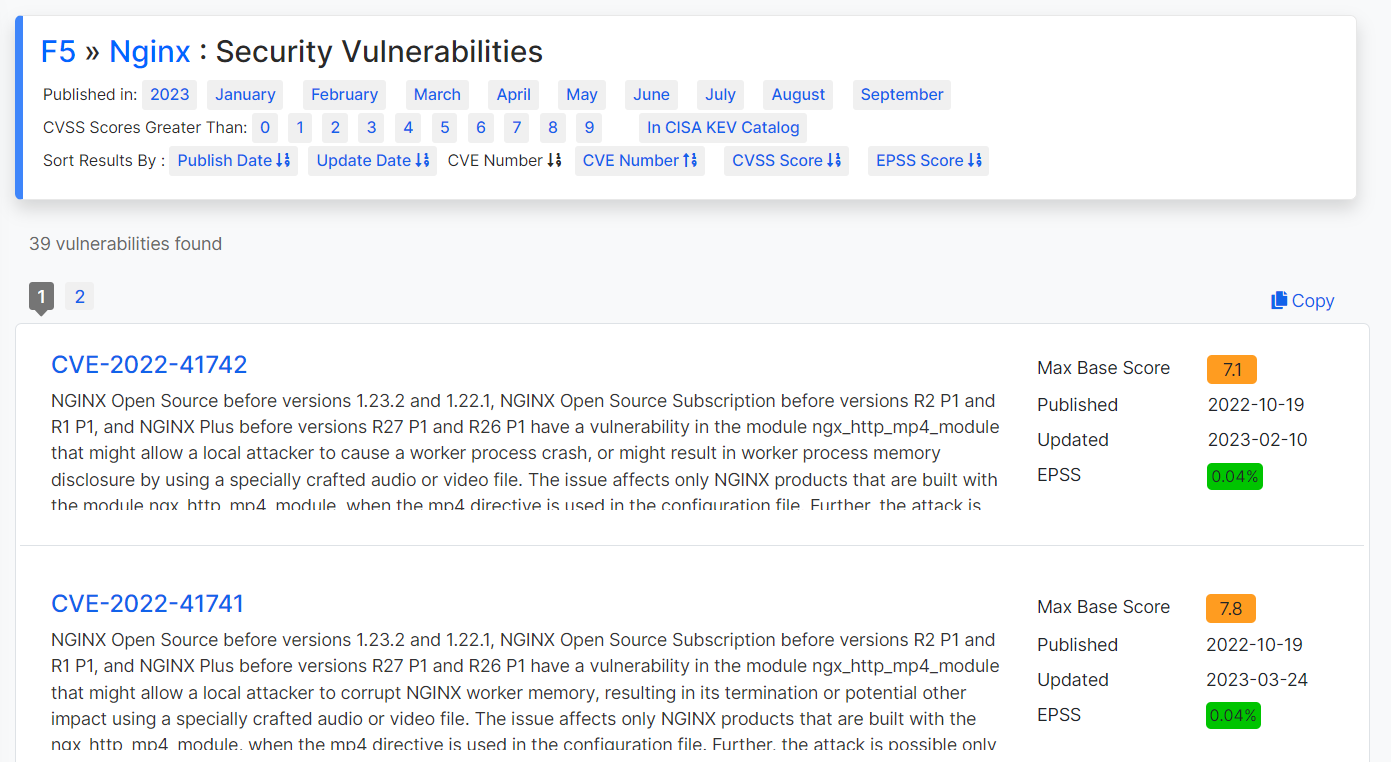Show CVSS scores greater than 7
The image size is (1391, 762).
coord(516,127)
